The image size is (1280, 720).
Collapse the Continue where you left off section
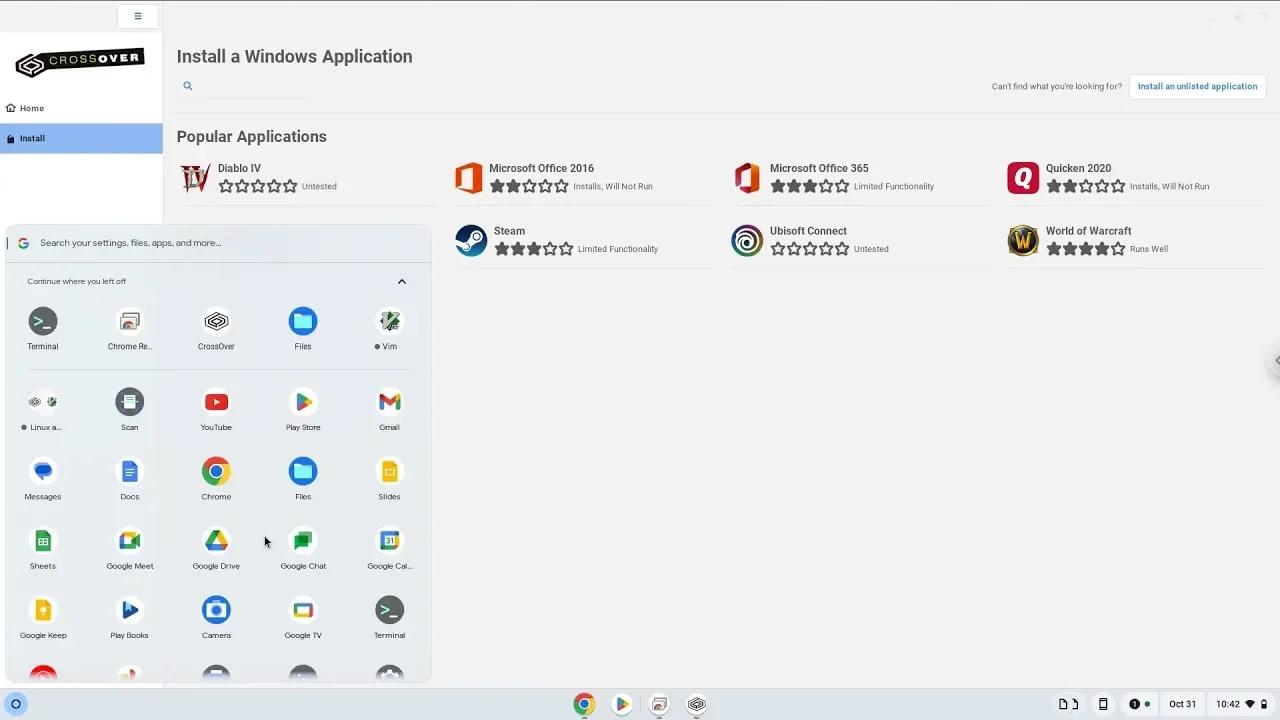[401, 281]
